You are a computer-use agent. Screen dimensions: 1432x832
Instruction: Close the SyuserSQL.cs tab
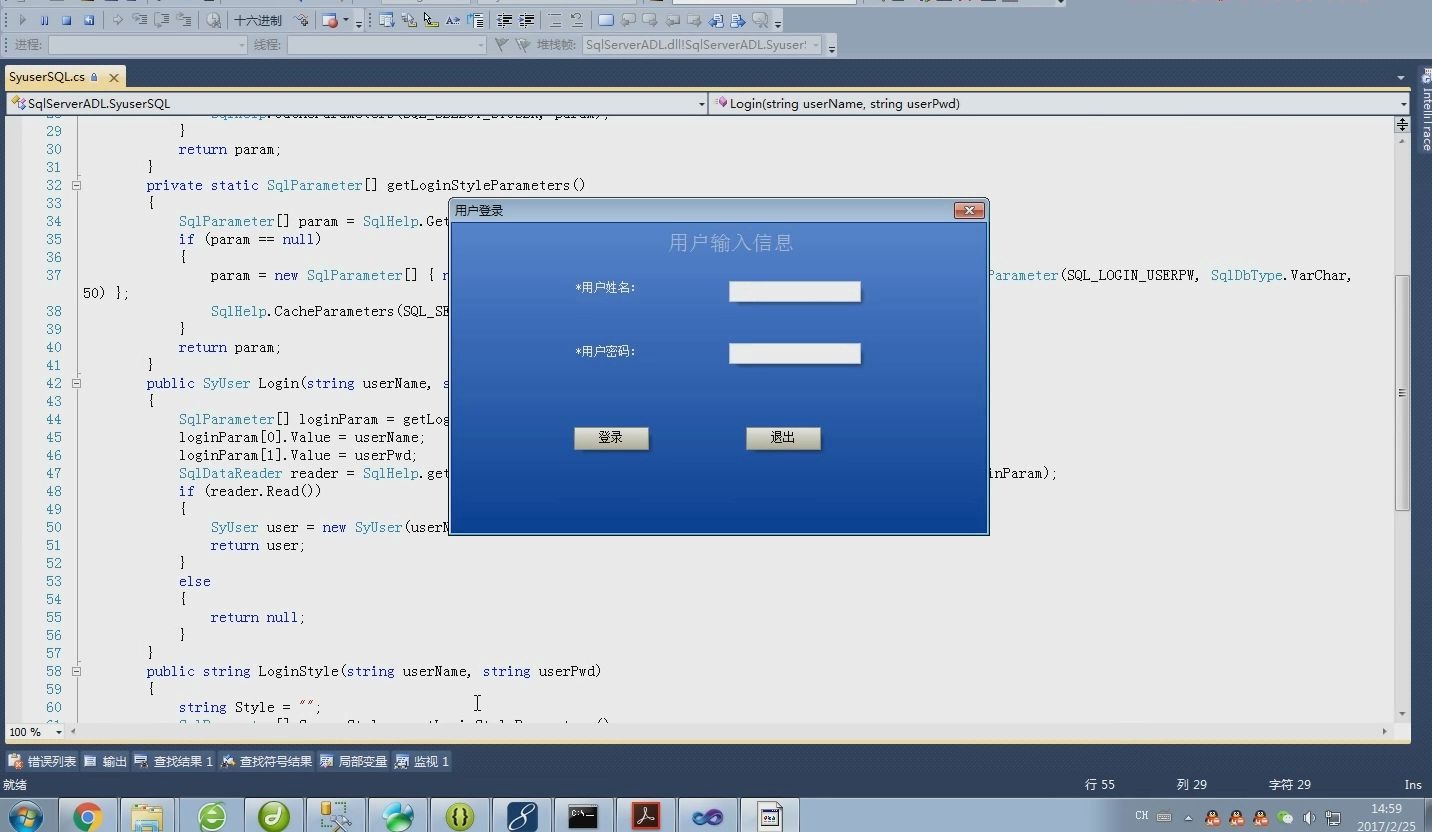pyautogui.click(x=114, y=77)
